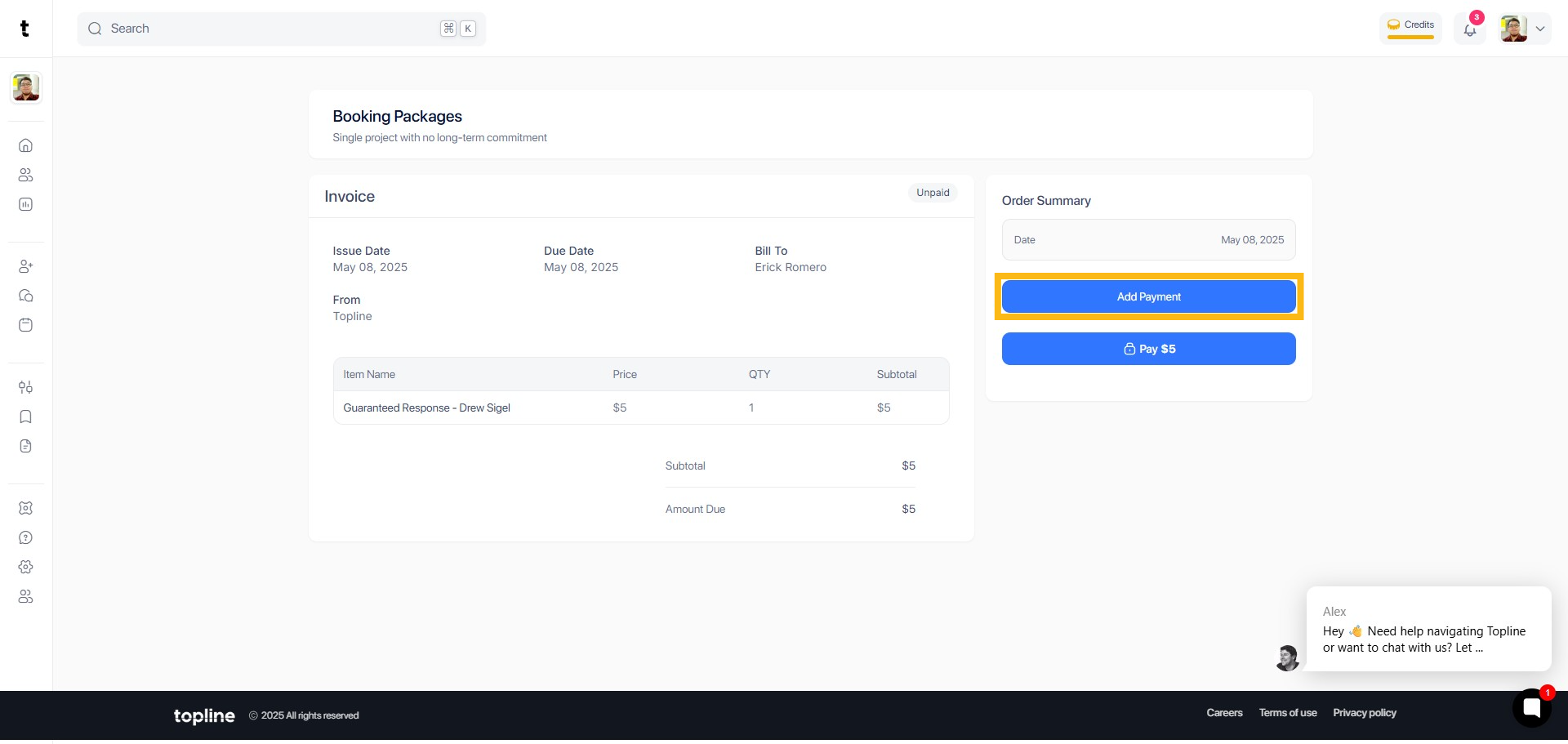Open notifications bell icon

1470,30
